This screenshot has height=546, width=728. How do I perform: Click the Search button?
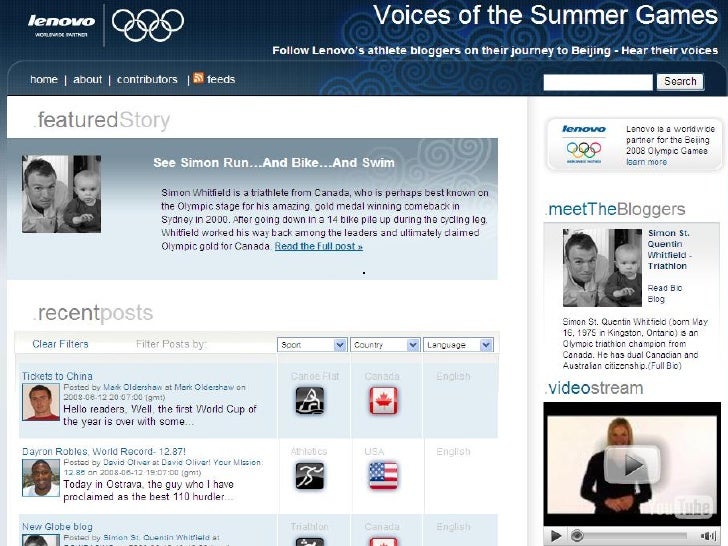point(680,82)
